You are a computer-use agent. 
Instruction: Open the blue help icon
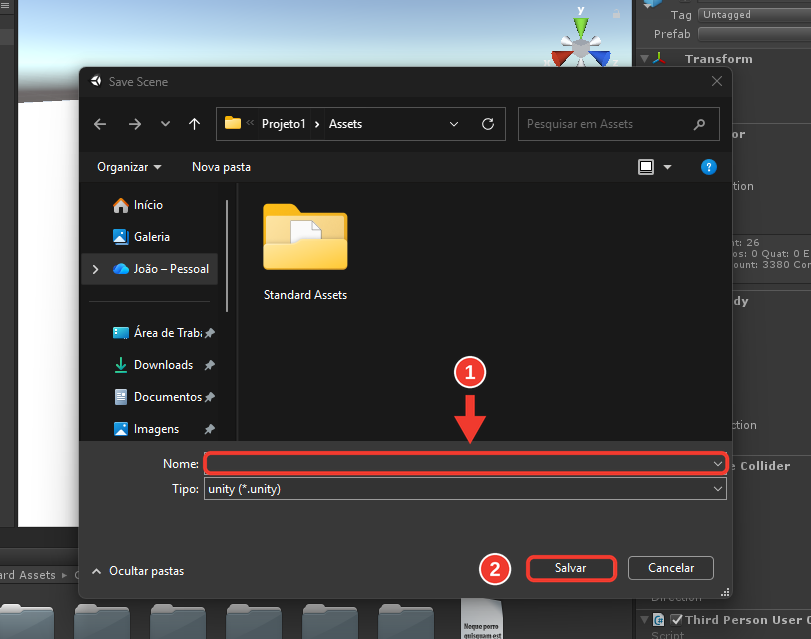[709, 167]
